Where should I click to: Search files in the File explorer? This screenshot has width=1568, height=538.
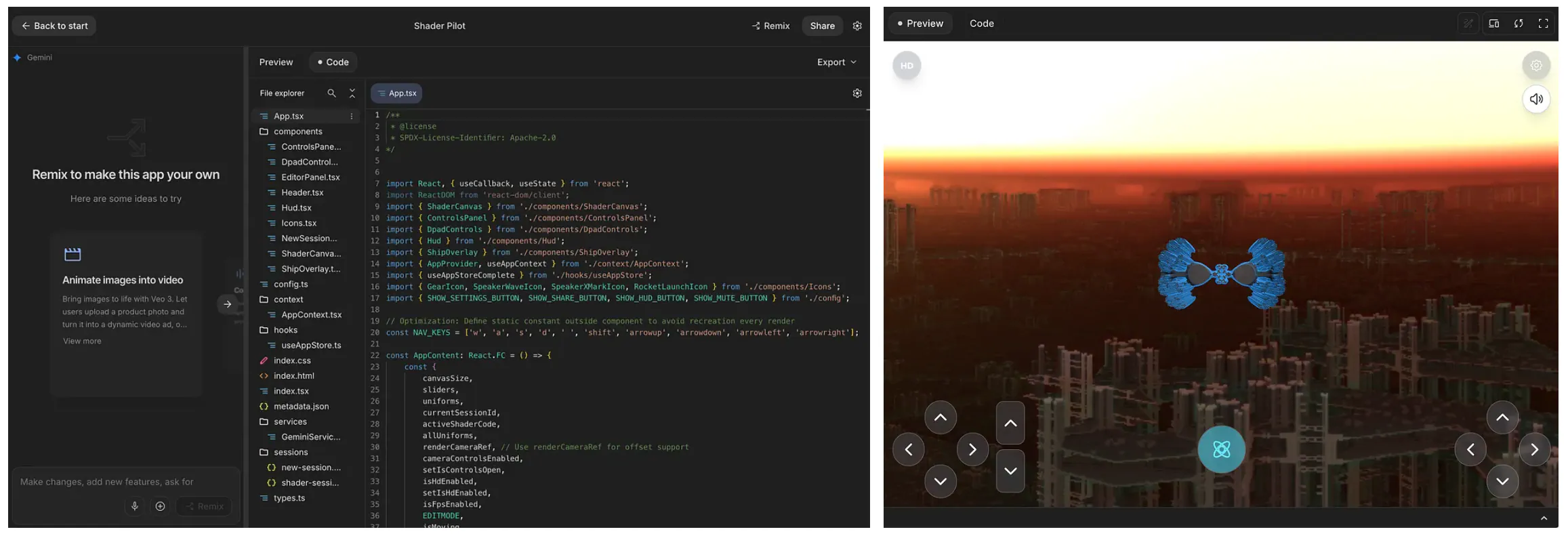(x=331, y=94)
